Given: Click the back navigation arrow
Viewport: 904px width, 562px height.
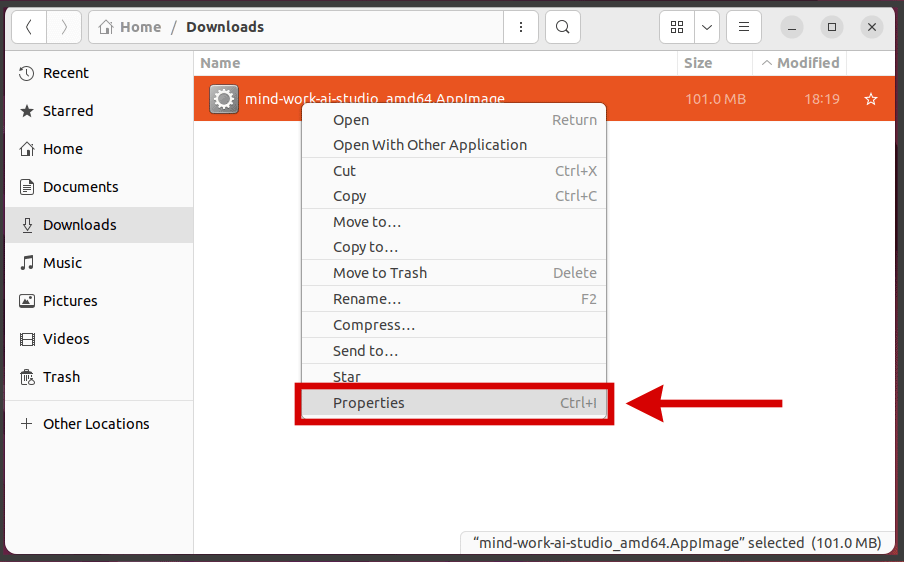Looking at the screenshot, I should [x=28, y=27].
